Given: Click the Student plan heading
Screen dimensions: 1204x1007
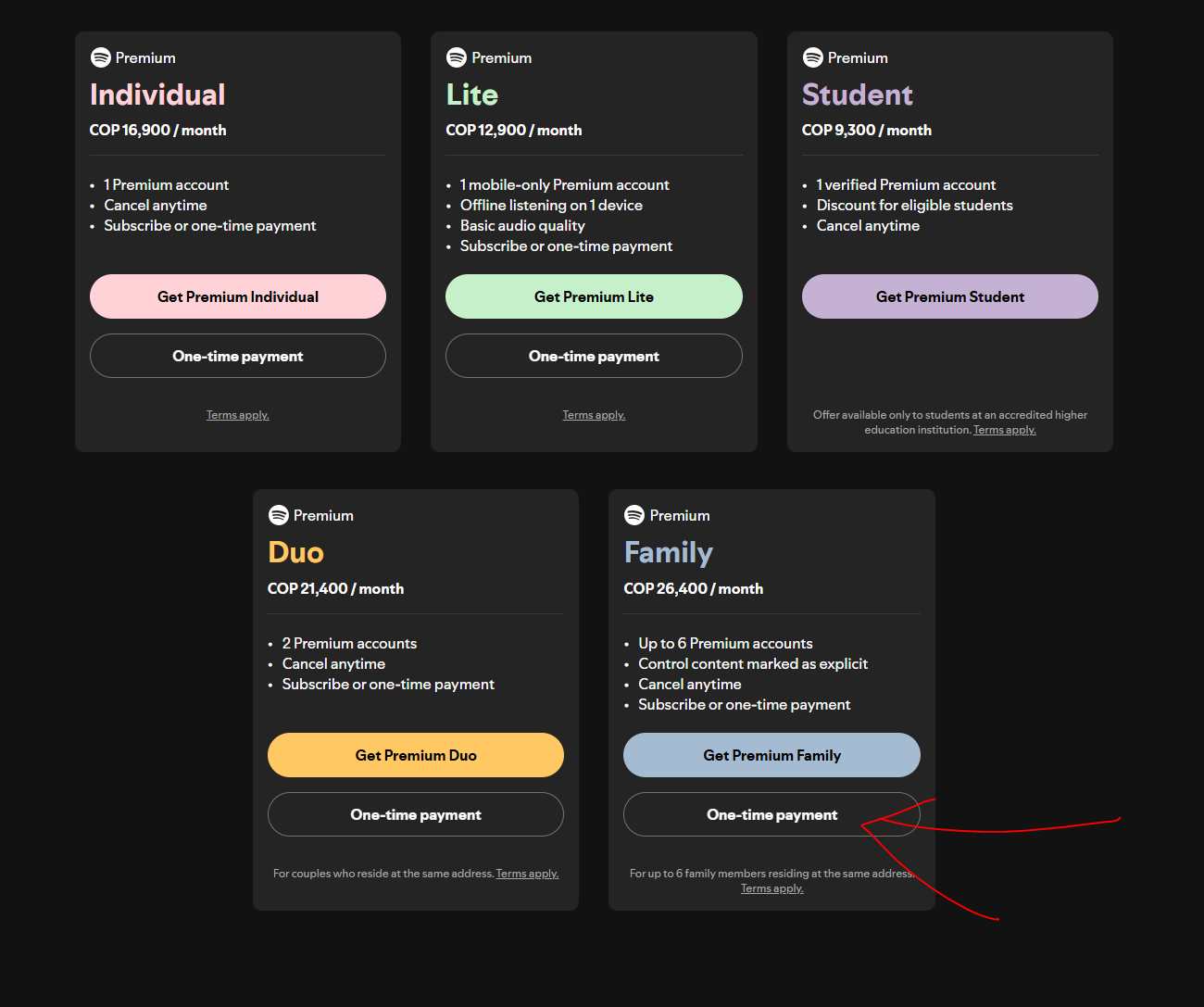Looking at the screenshot, I should pos(858,94).
